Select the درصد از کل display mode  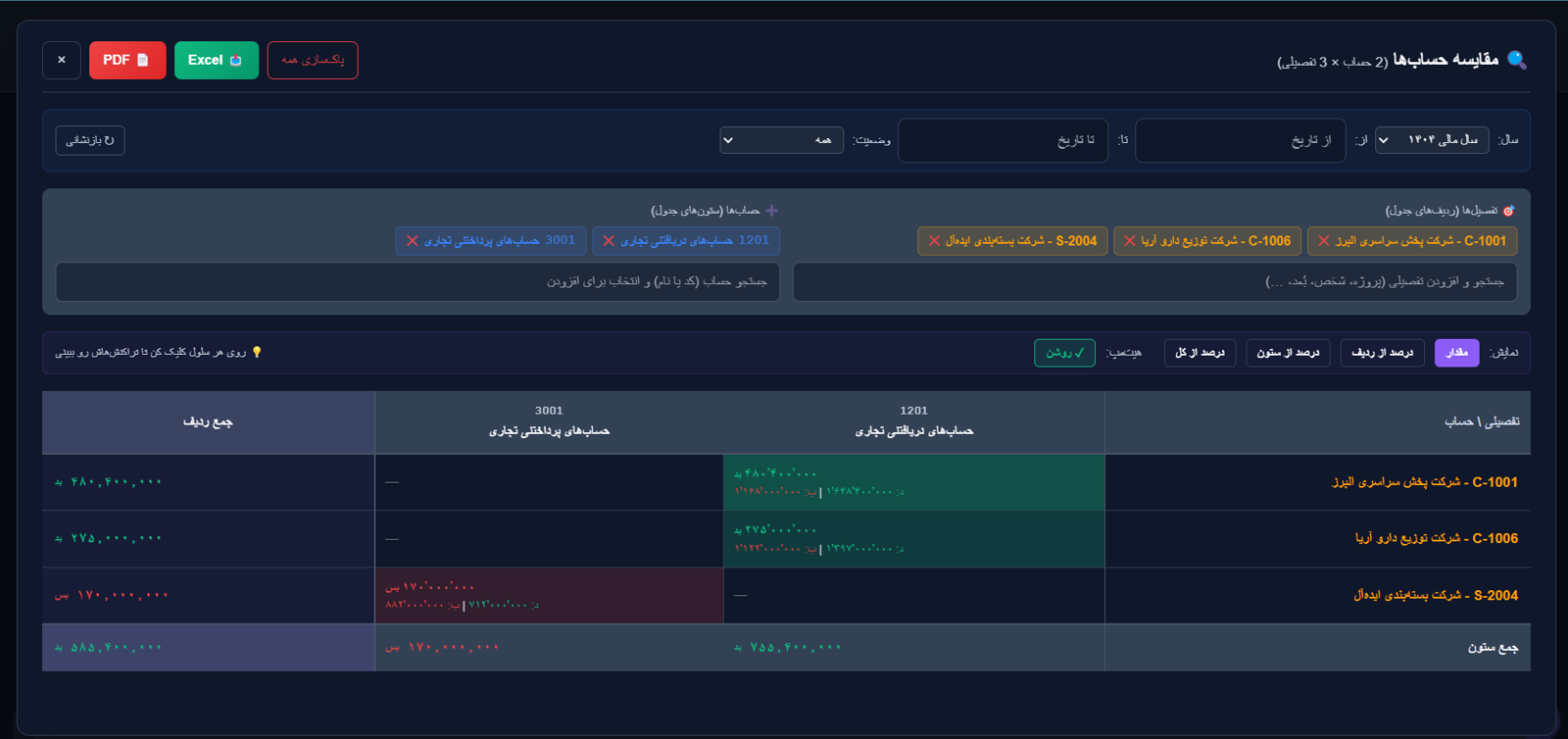(1200, 353)
